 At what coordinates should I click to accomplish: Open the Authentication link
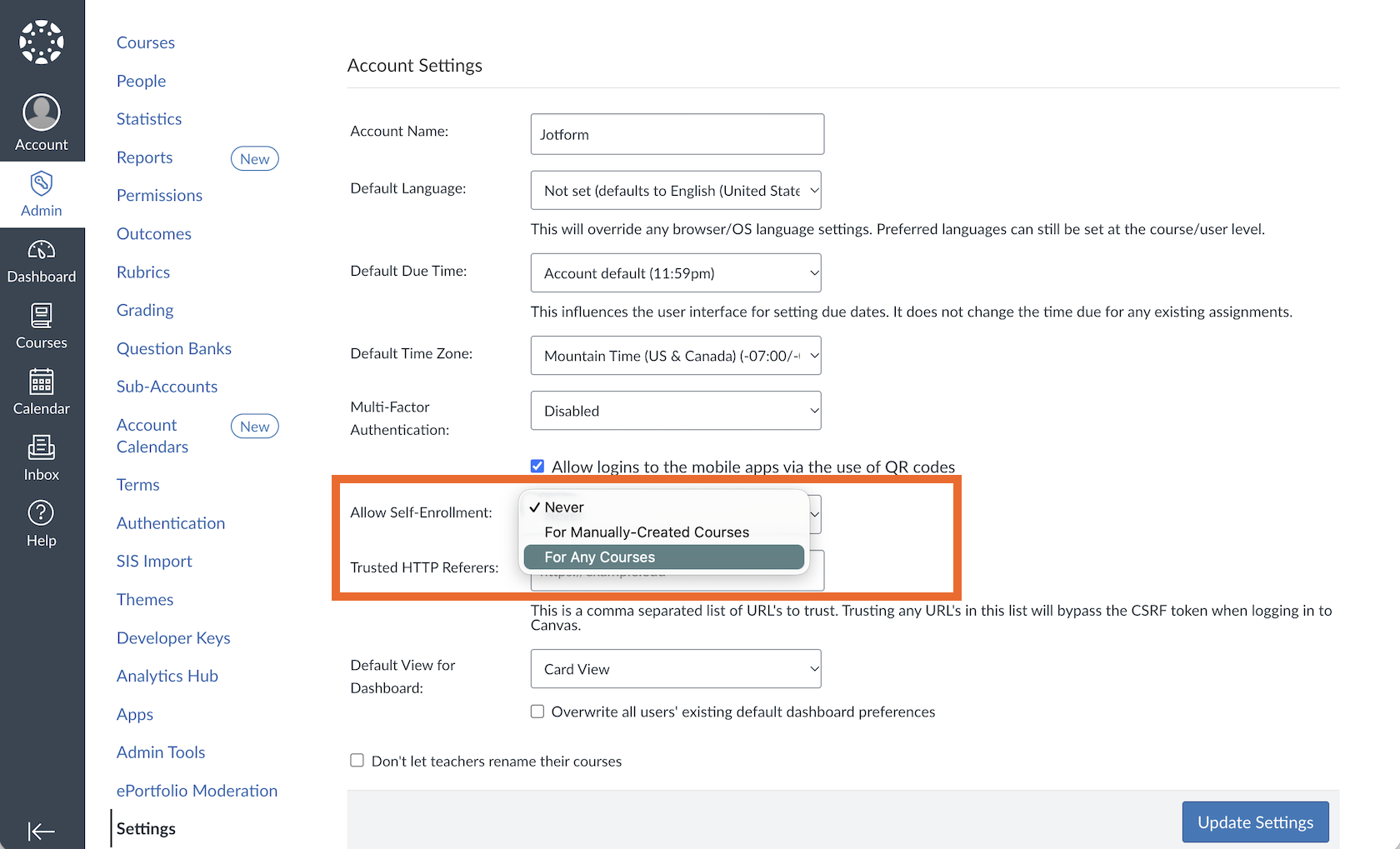pyautogui.click(x=171, y=523)
